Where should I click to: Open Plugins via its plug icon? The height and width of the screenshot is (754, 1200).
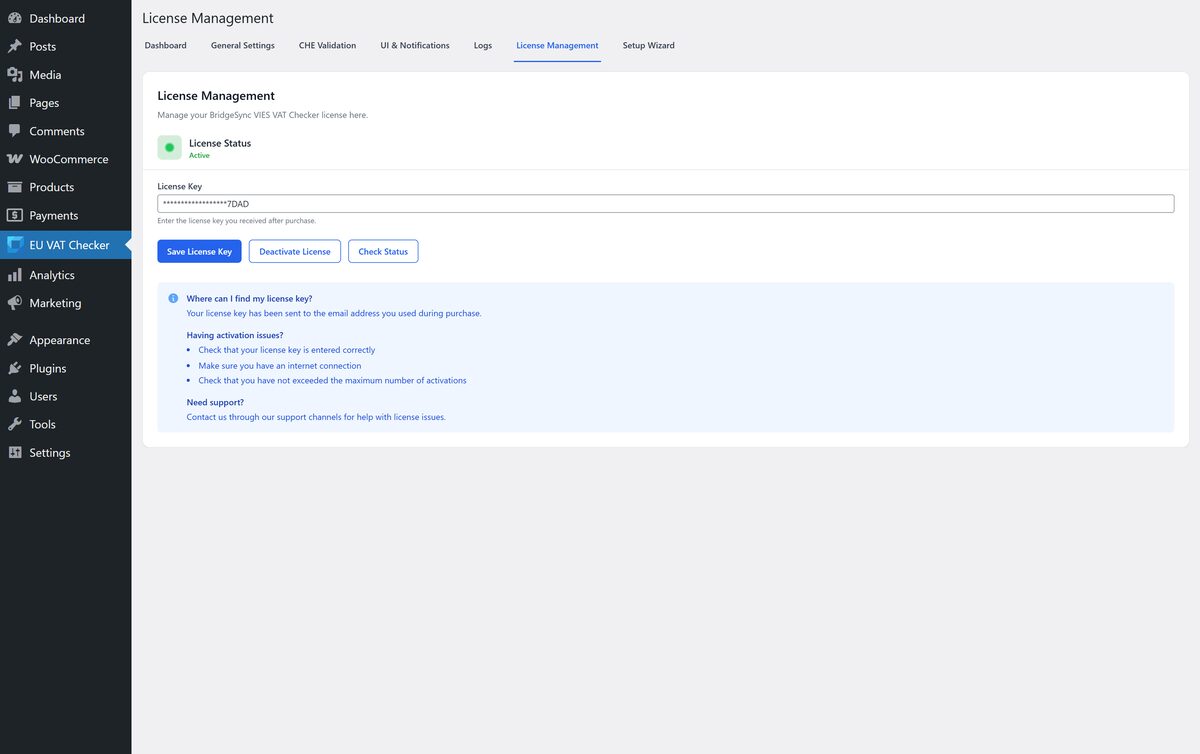click(15, 368)
